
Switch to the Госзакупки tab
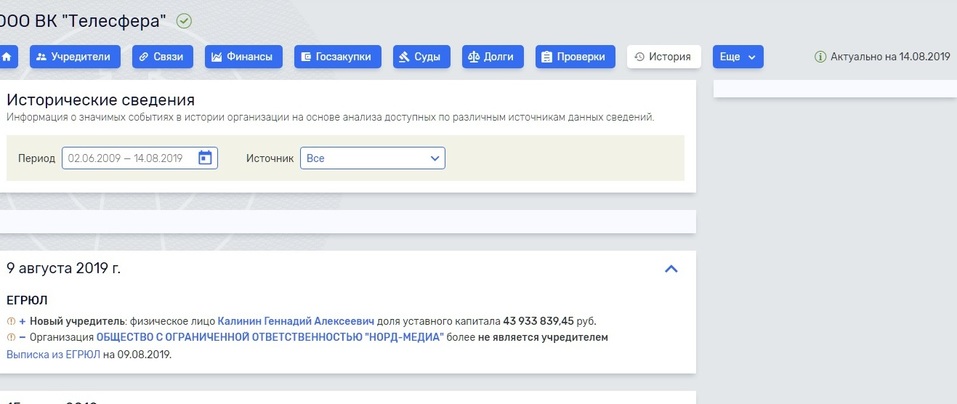click(337, 57)
